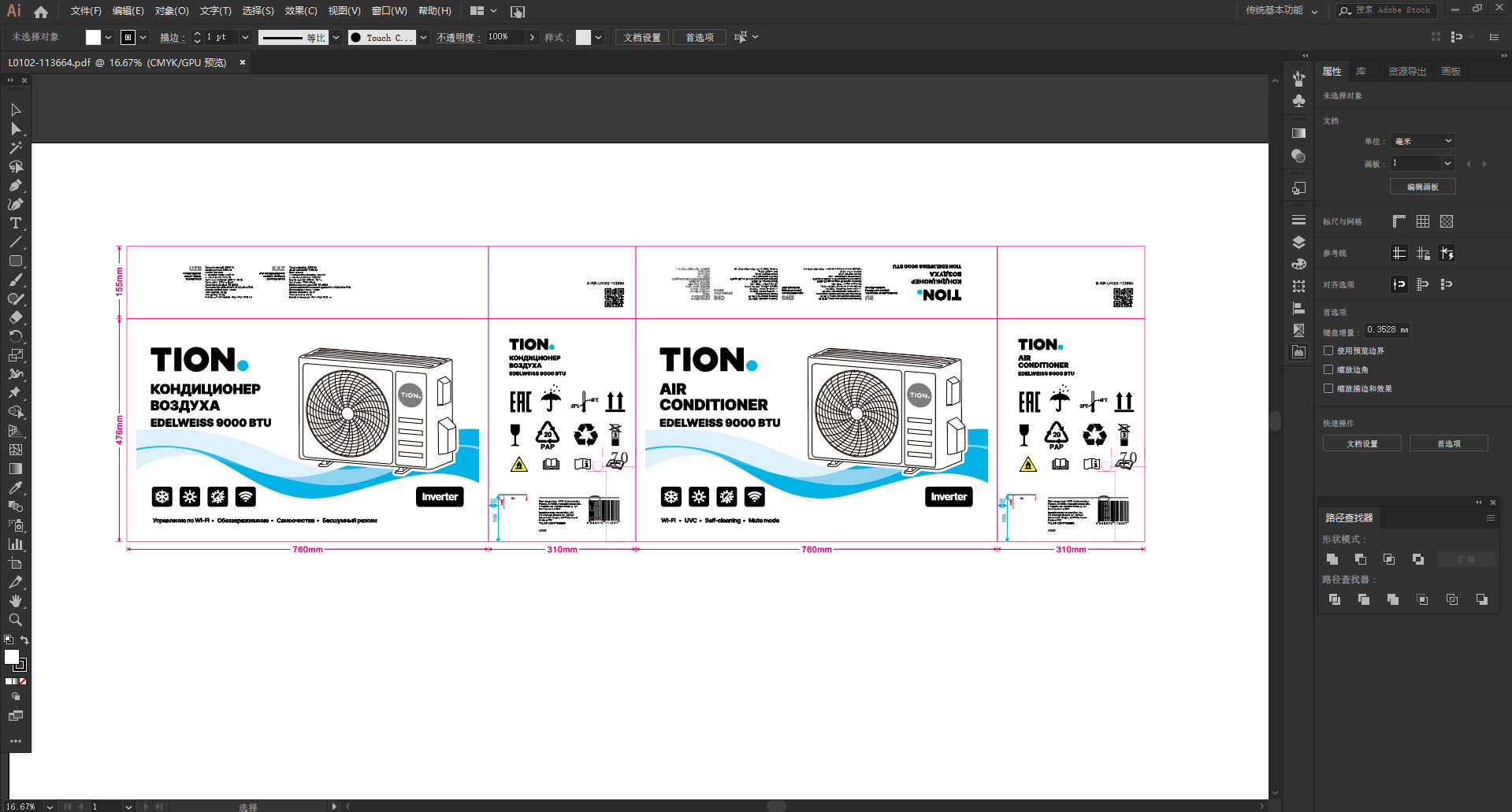The height and width of the screenshot is (812, 1512).
Task: Toggle show grid button in 标尺与网格
Action: tap(1423, 221)
